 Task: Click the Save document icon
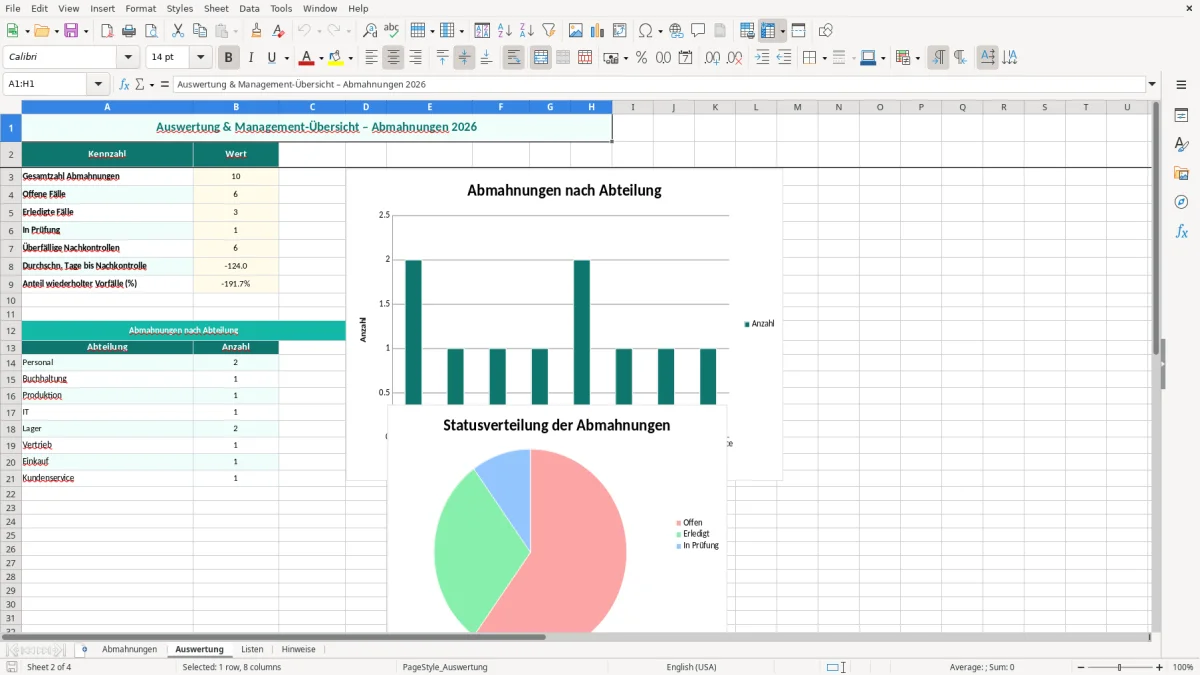tap(71, 31)
